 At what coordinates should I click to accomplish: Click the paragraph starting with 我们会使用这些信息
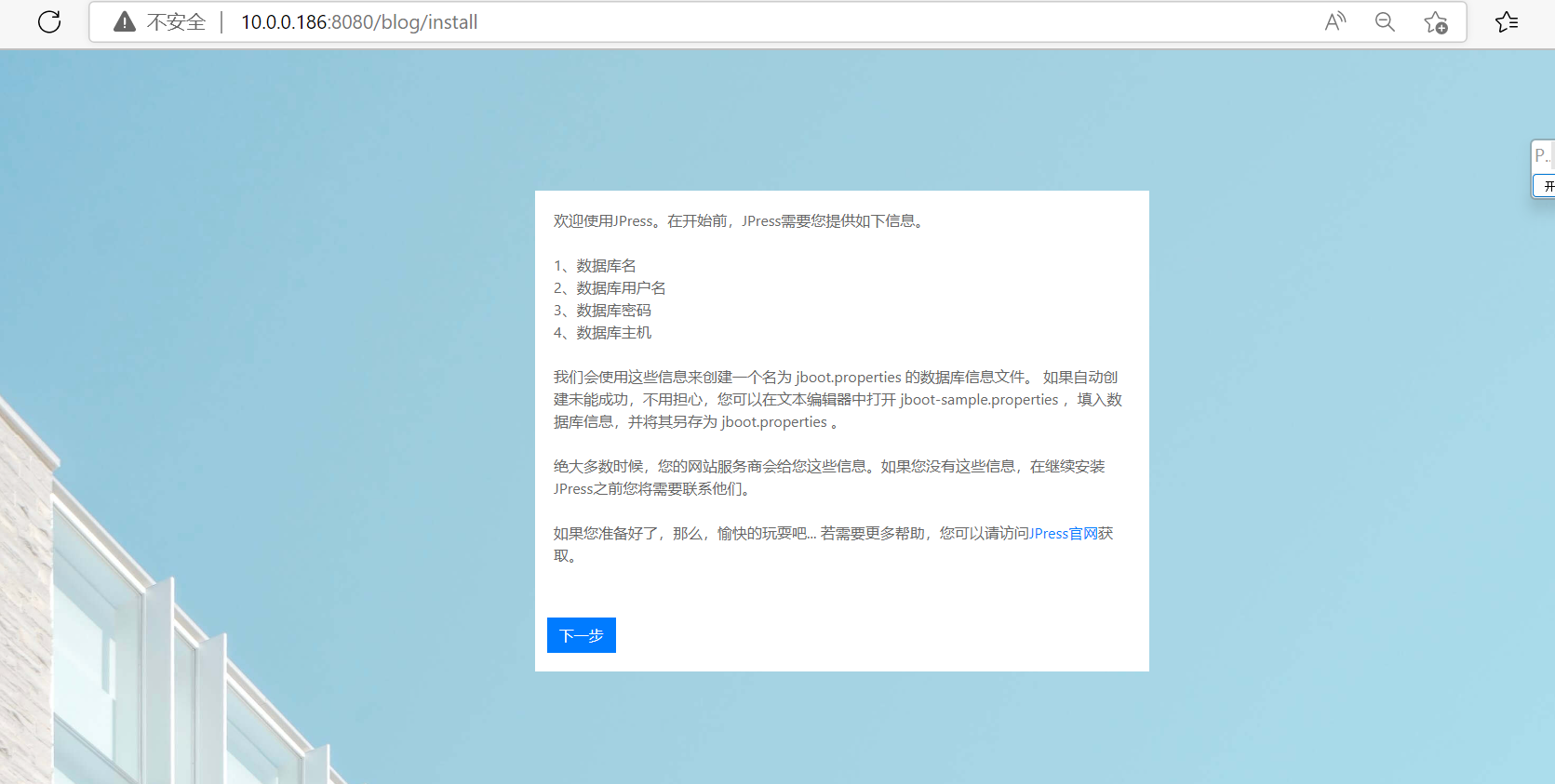pos(838,400)
